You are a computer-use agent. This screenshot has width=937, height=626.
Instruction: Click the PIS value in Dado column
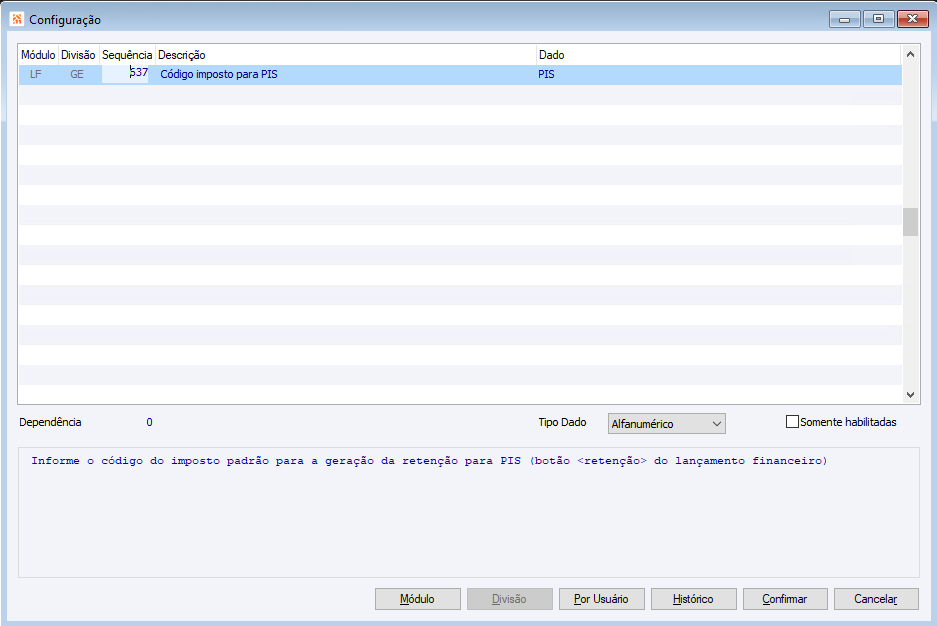(x=546, y=74)
